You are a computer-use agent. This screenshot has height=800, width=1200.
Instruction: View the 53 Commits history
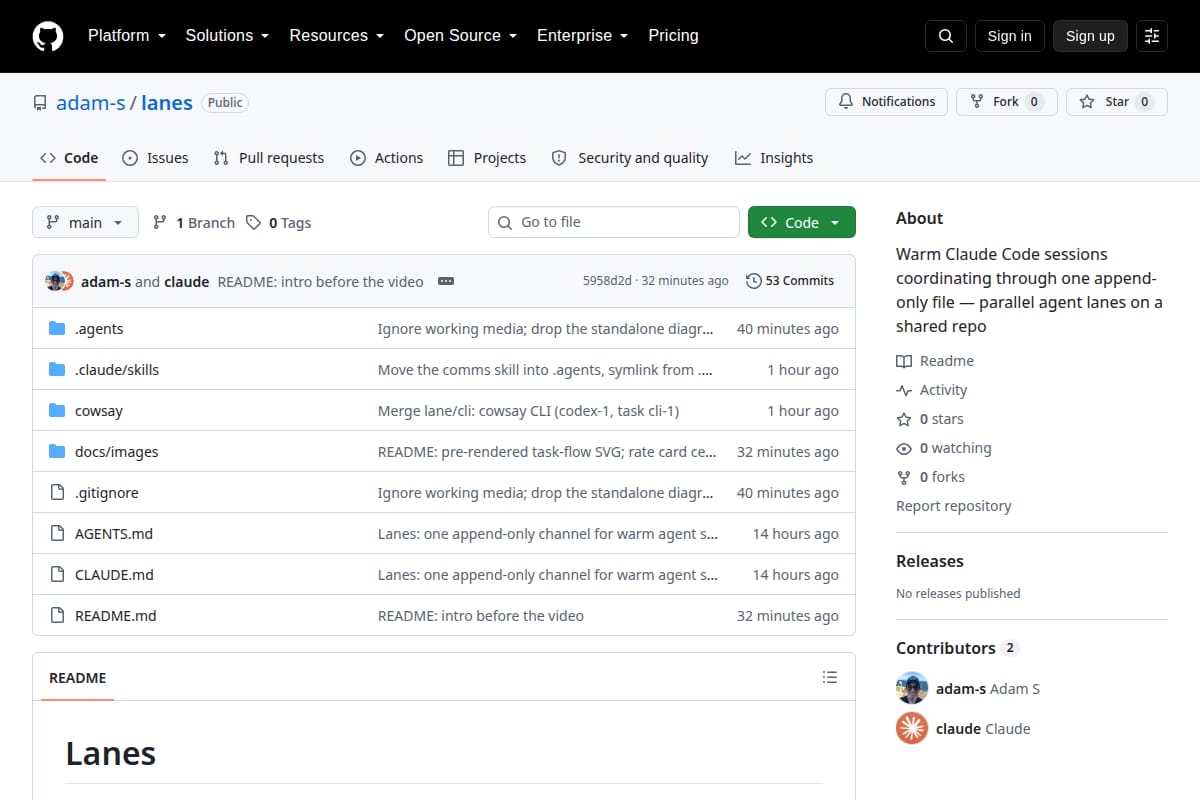790,281
